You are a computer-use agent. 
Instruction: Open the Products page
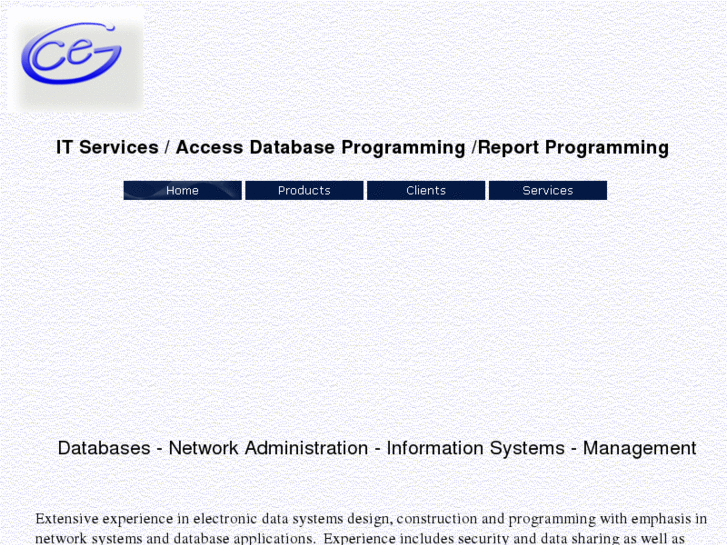[304, 190]
